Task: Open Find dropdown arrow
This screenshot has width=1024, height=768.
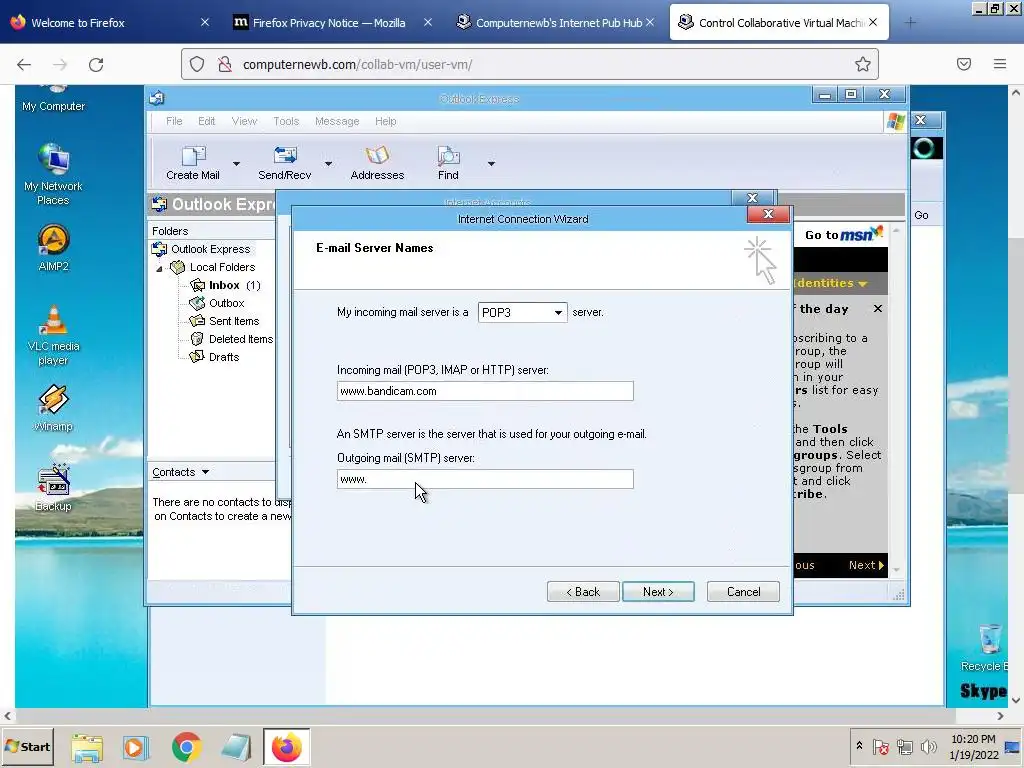Action: pos(491,163)
